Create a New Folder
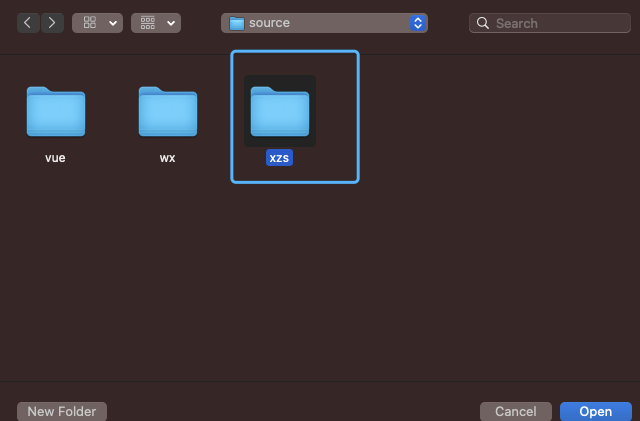This screenshot has width=640, height=421. (x=62, y=411)
